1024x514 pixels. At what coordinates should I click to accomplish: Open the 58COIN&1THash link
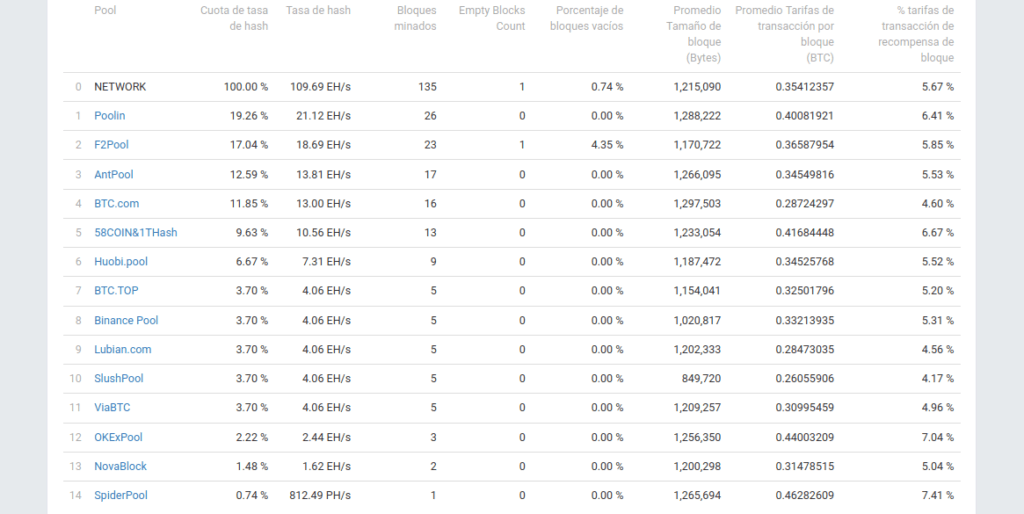pyautogui.click(x=135, y=233)
